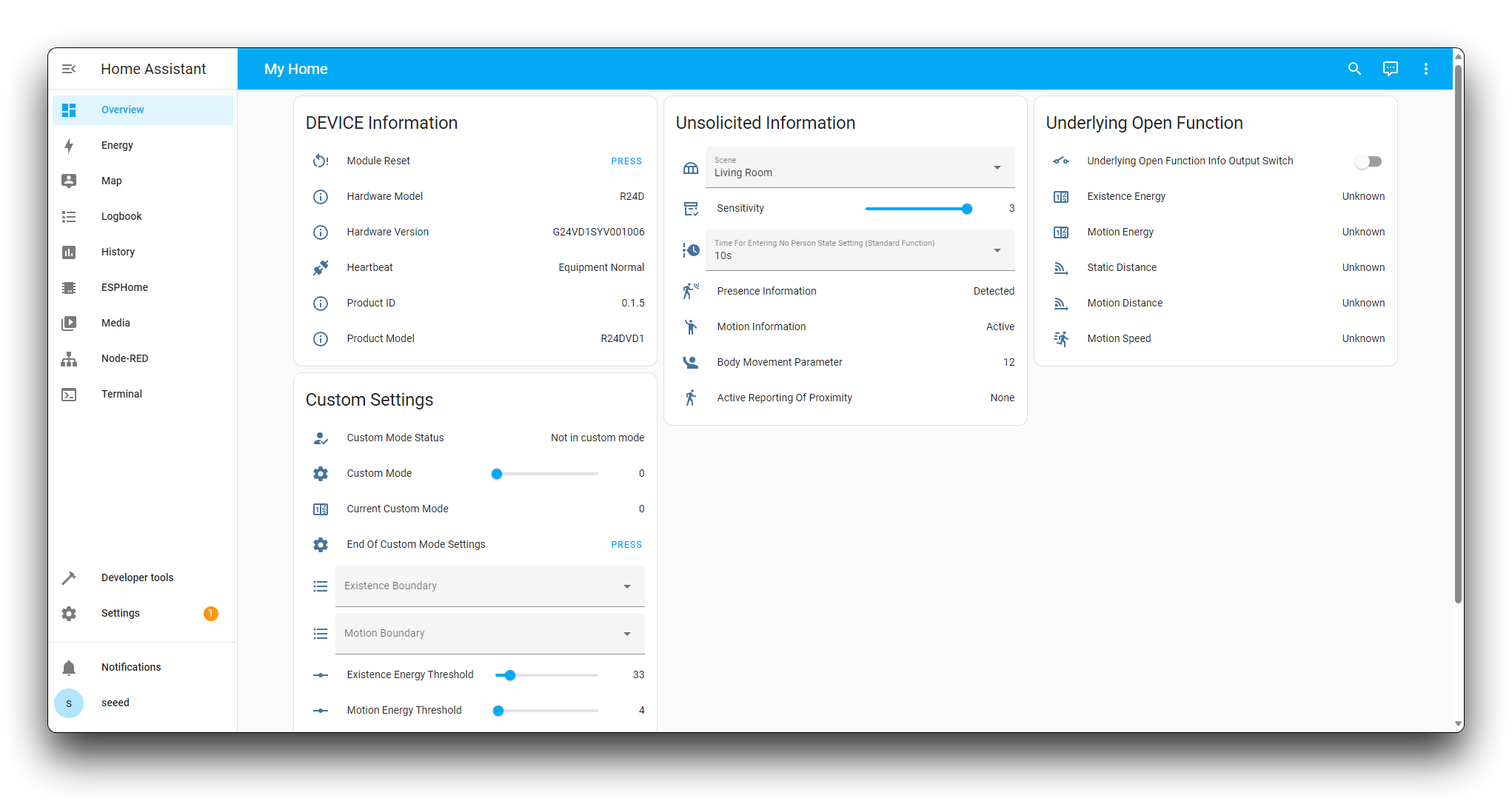Click the search magnifier icon in header

coord(1354,69)
